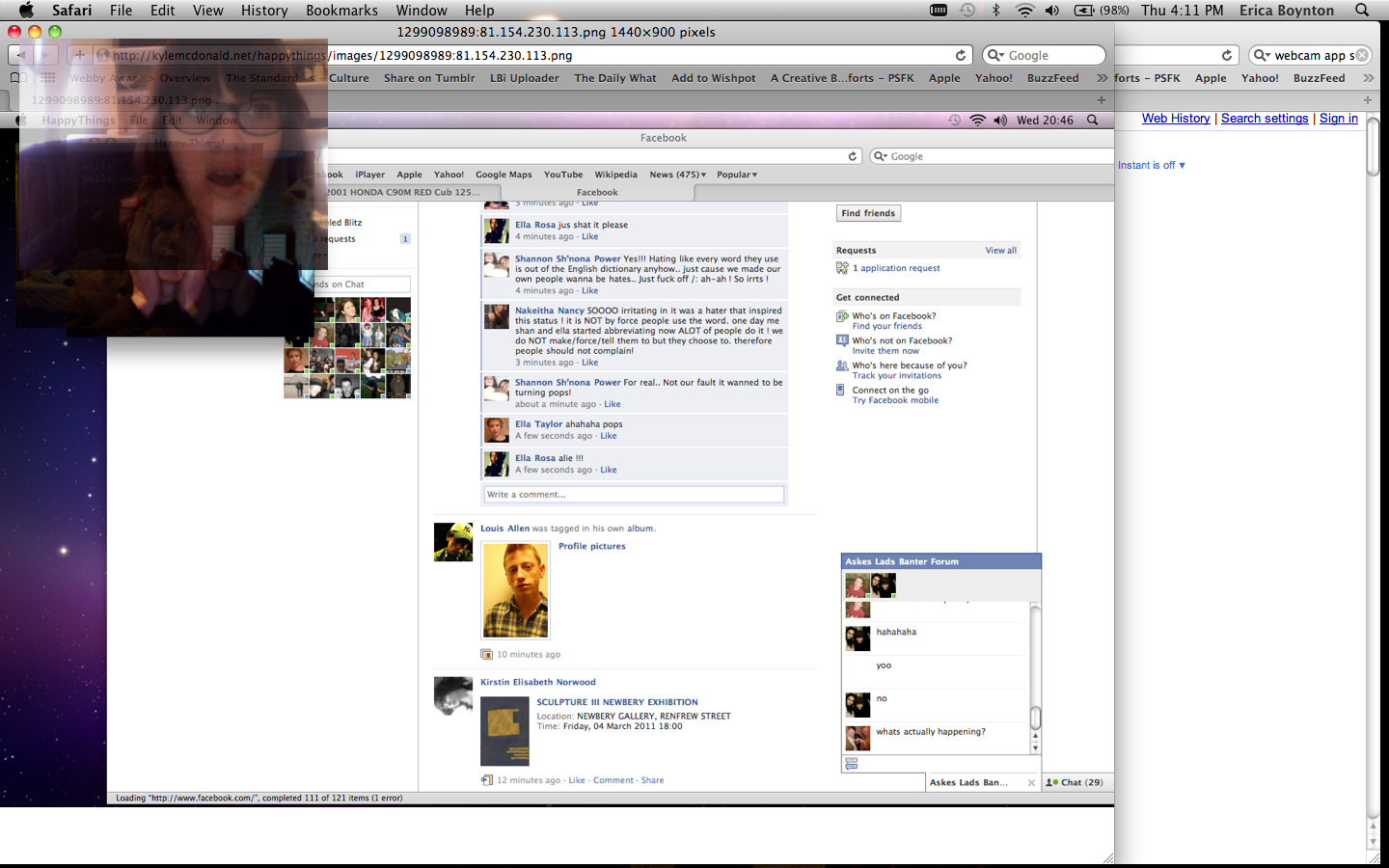Clear the 'webcam app s' search field

[1361, 55]
